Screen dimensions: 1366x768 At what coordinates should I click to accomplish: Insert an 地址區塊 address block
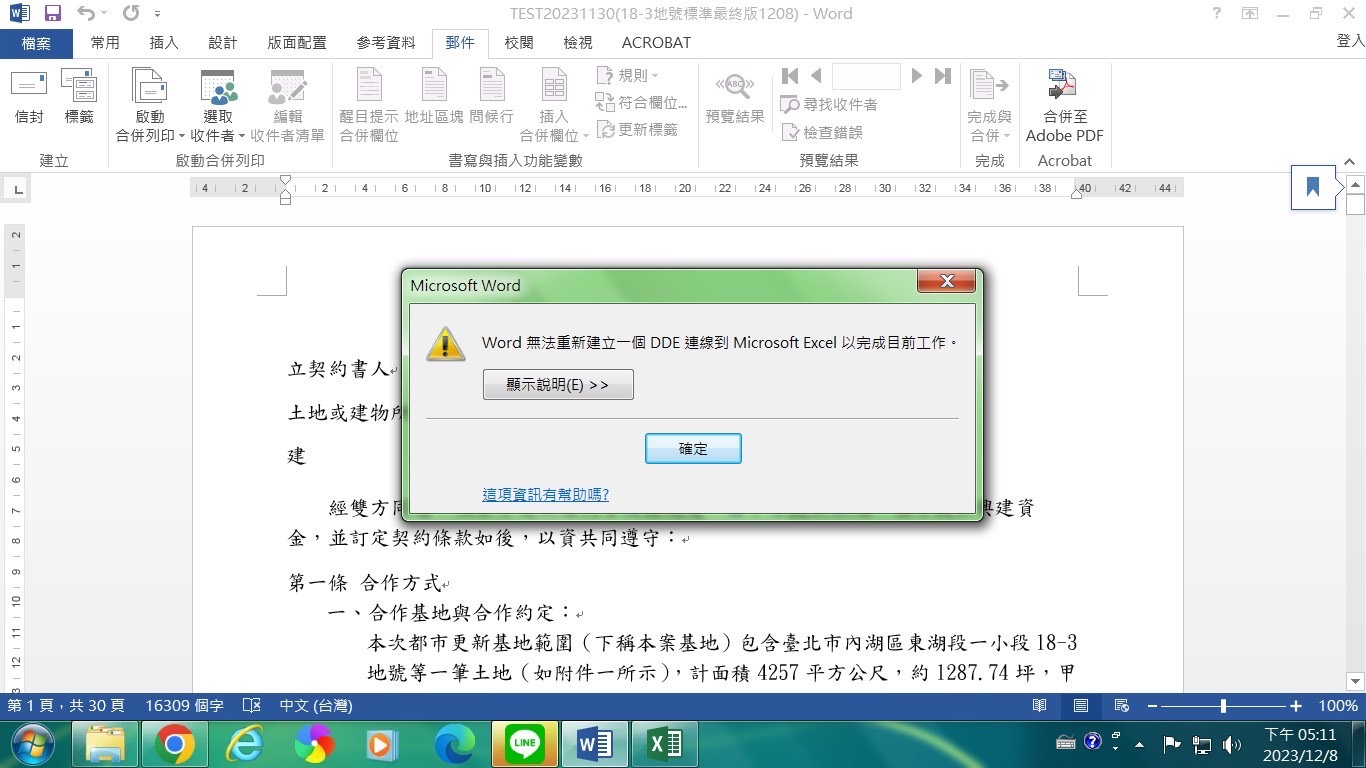pos(434,97)
